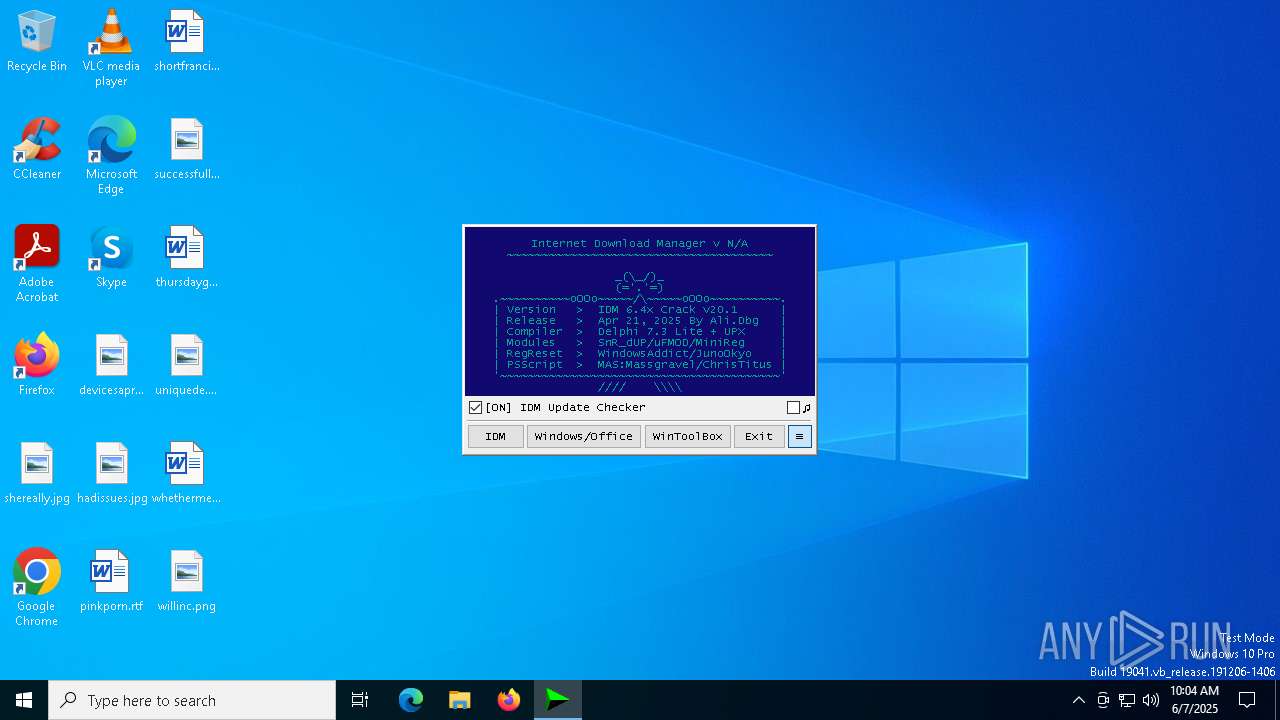Click the IDM button
The image size is (1280, 720).
point(496,436)
